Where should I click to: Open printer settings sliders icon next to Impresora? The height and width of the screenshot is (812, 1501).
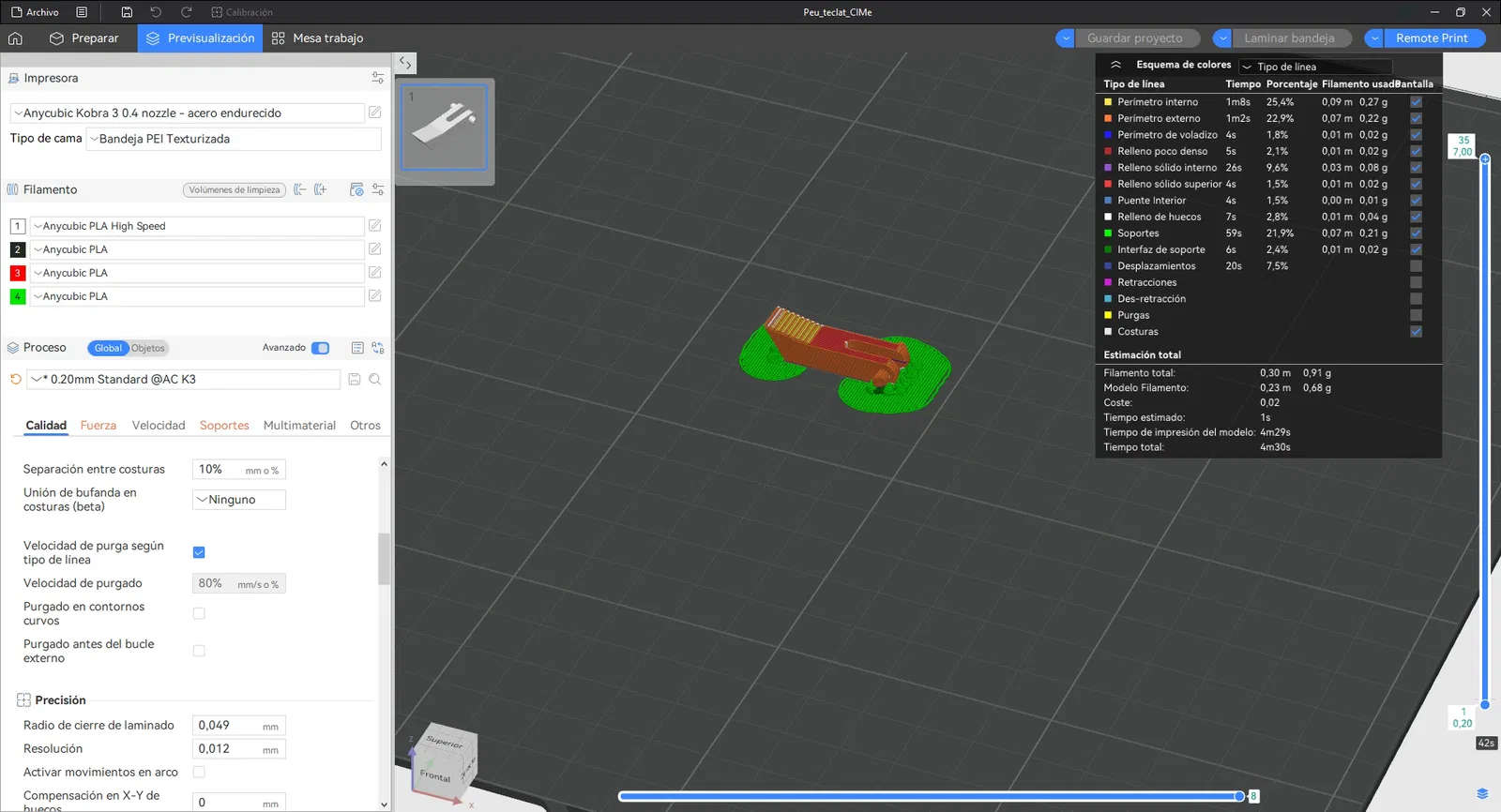pos(378,78)
